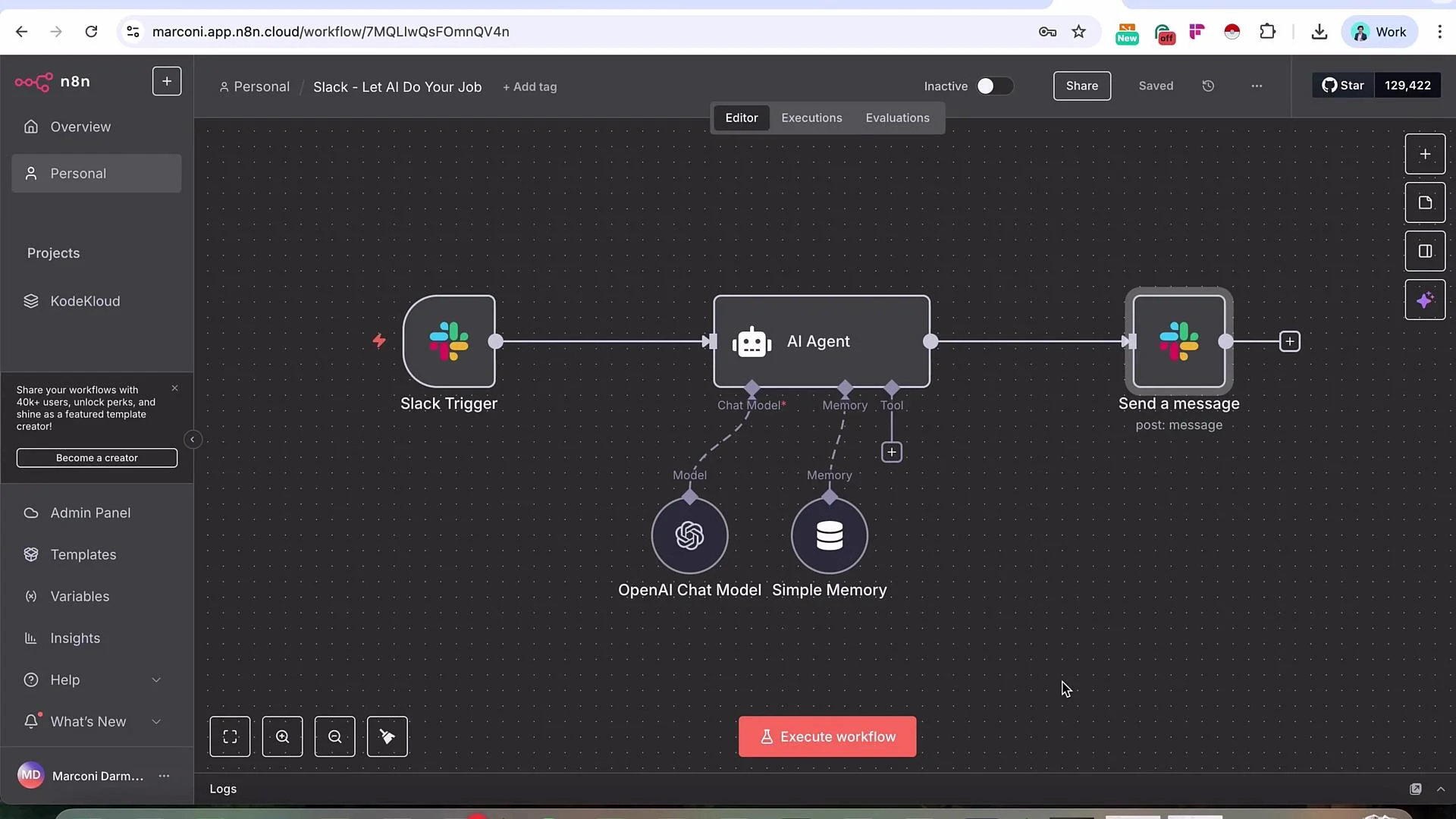Viewport: 1456px width, 819px height.
Task: Click the Share button
Action: point(1082,86)
